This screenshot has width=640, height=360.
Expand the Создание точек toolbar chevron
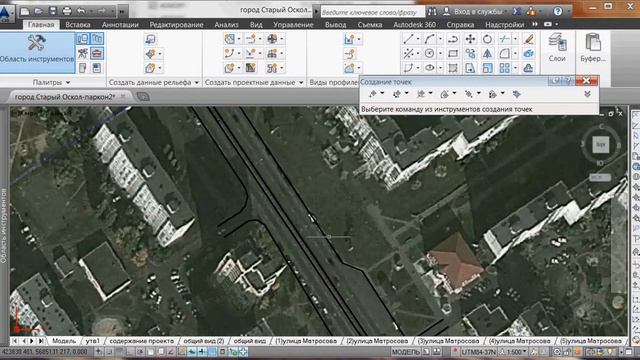(587, 94)
